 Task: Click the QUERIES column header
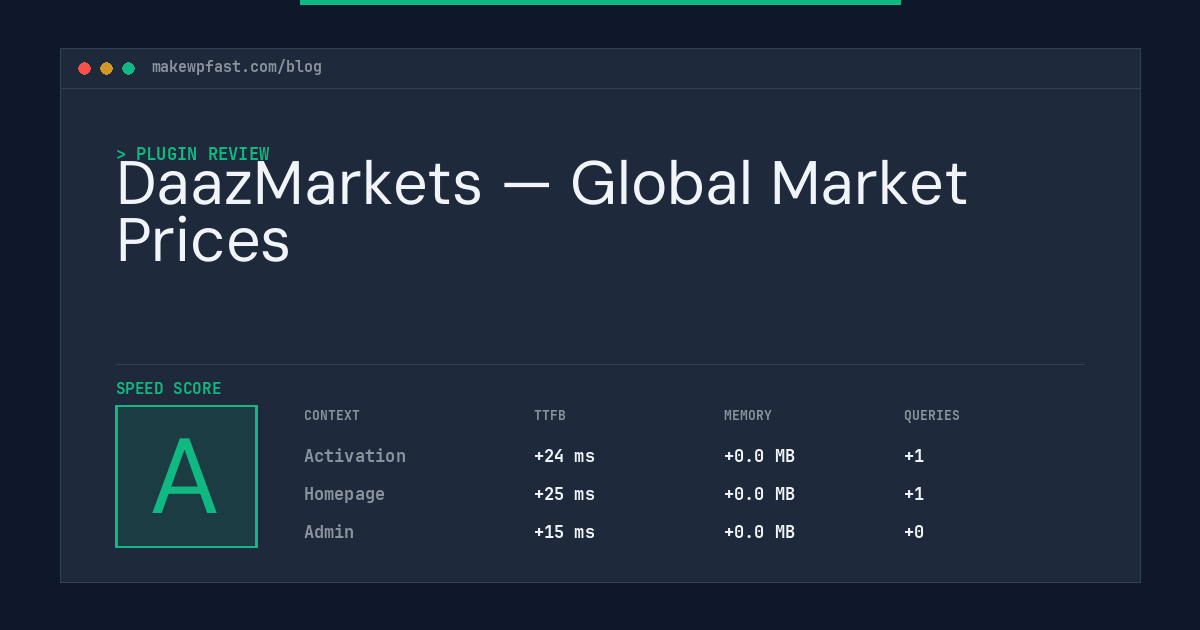pyautogui.click(x=932, y=416)
